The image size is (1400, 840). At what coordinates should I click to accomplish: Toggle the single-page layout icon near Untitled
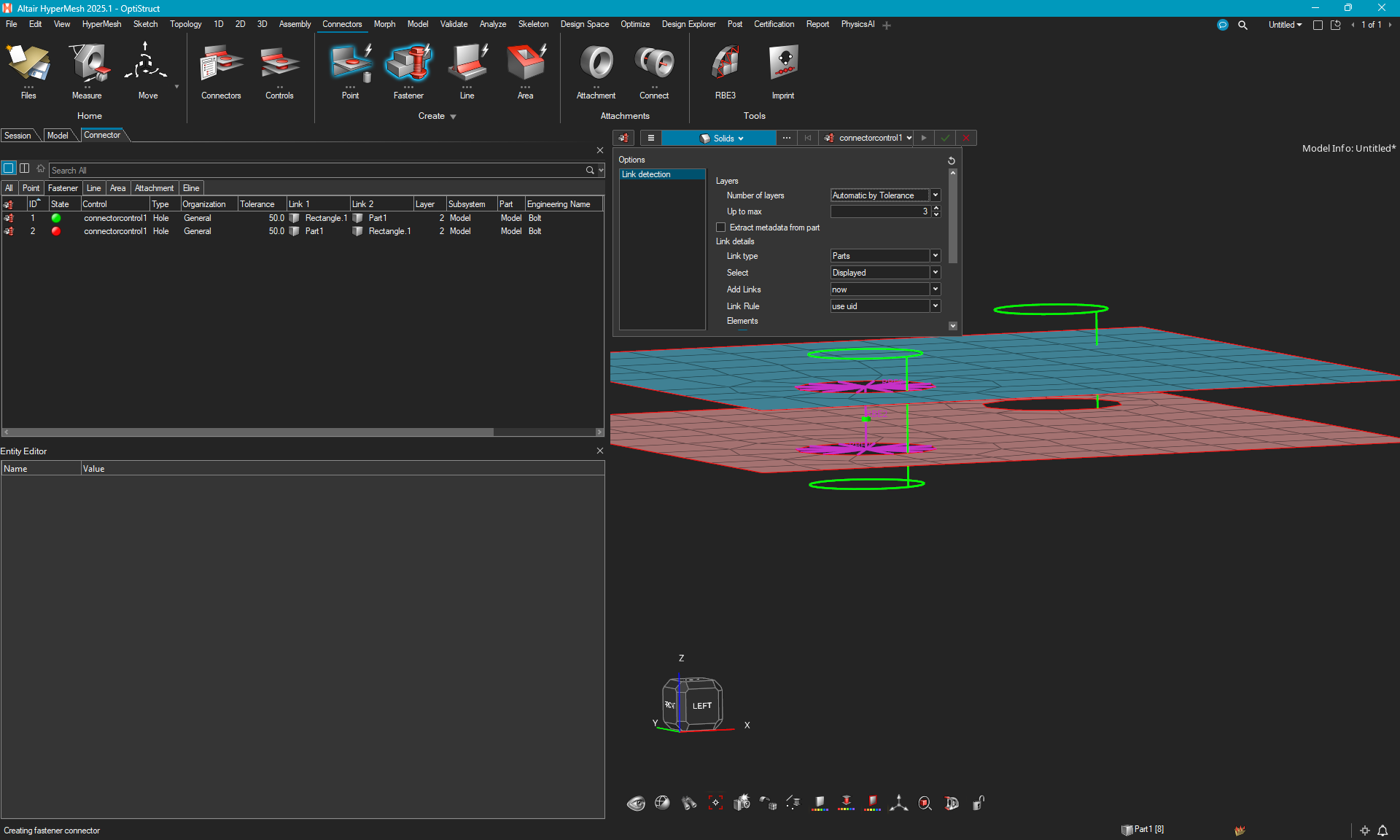click(1318, 25)
